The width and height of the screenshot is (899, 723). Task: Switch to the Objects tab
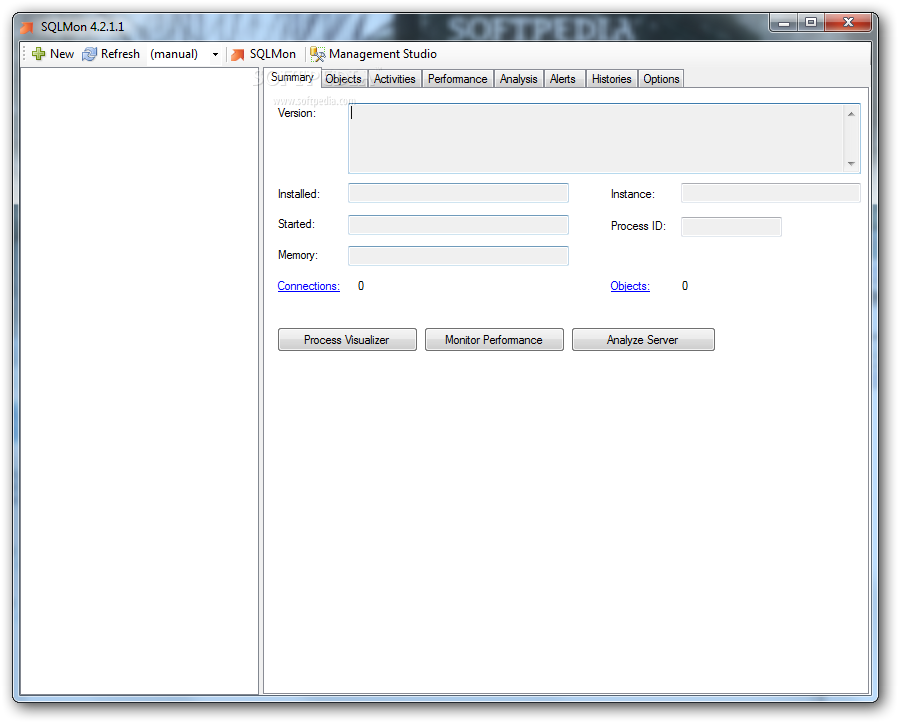click(x=343, y=79)
